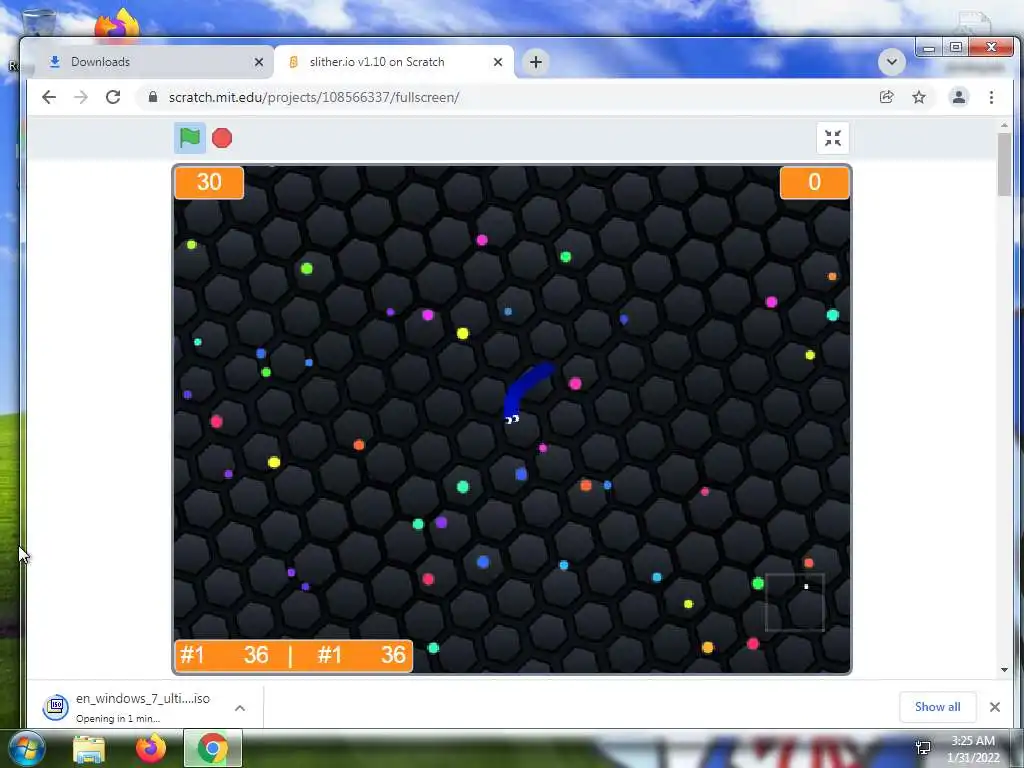This screenshot has height=768, width=1024.
Task: Open the Chrome profile avatar menu
Action: click(959, 97)
